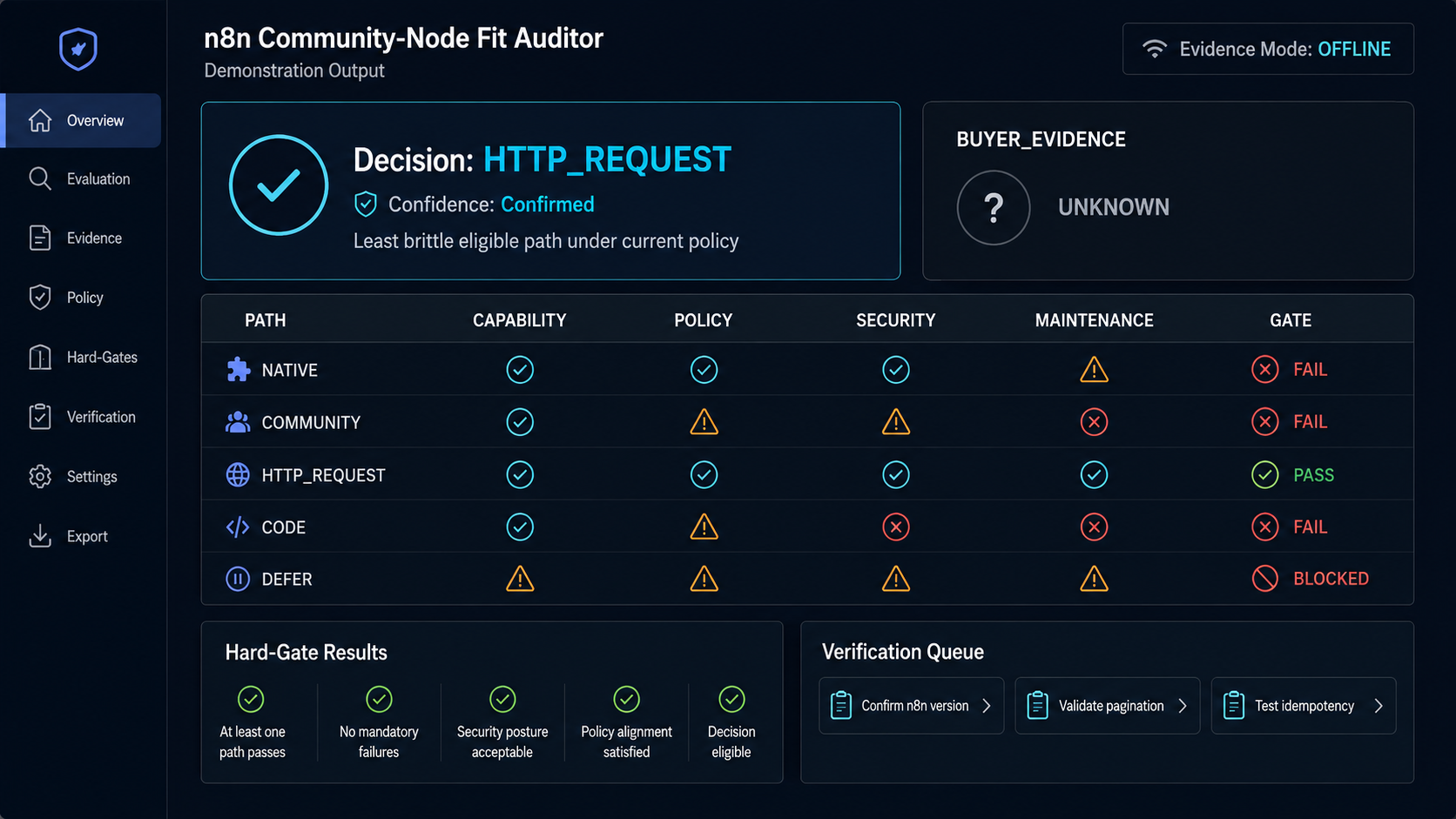The image size is (1456, 819).
Task: Click the Export download icon
Action: pos(40,536)
